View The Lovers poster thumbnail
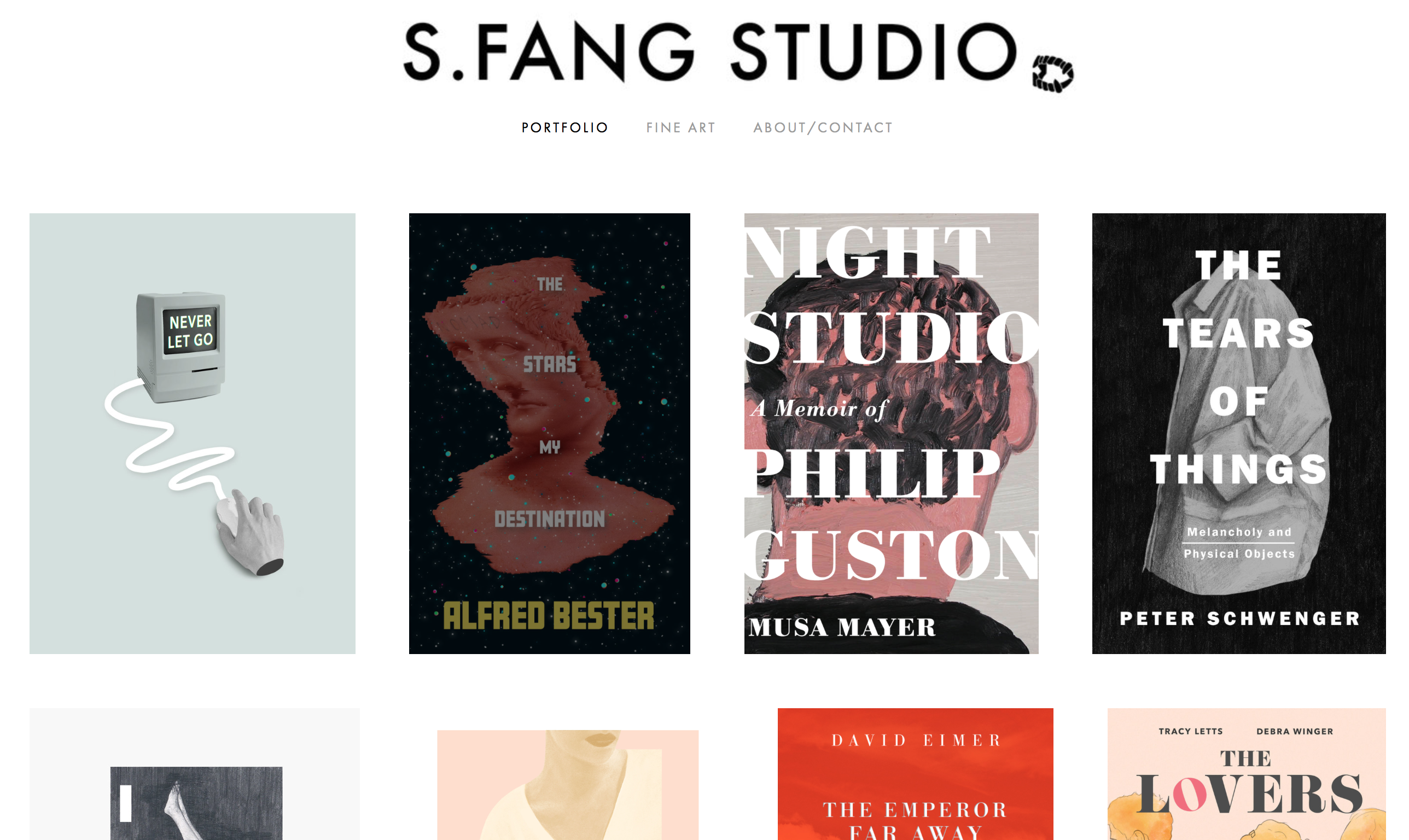 (x=1247, y=774)
